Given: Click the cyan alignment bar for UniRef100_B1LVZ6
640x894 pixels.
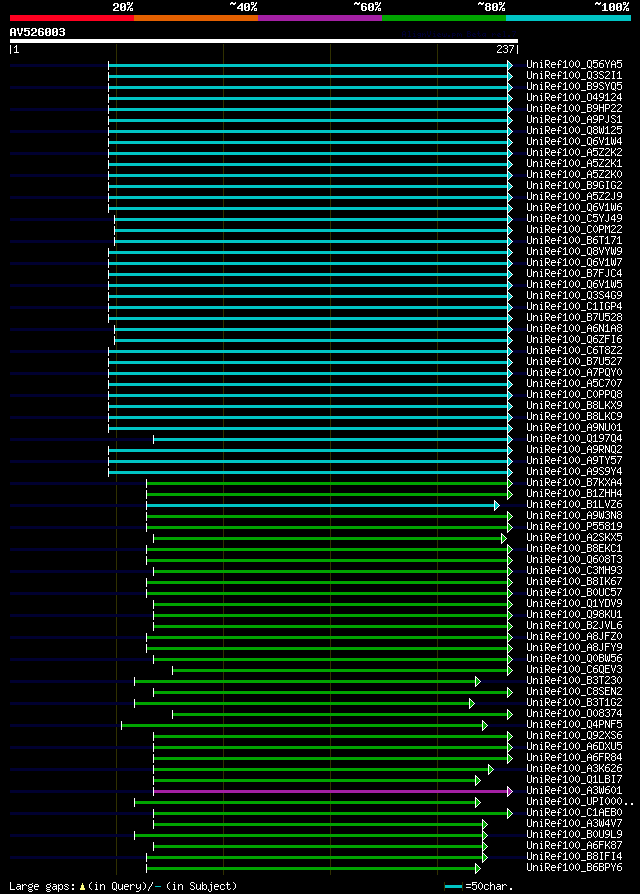Looking at the screenshot, I should (323, 506).
